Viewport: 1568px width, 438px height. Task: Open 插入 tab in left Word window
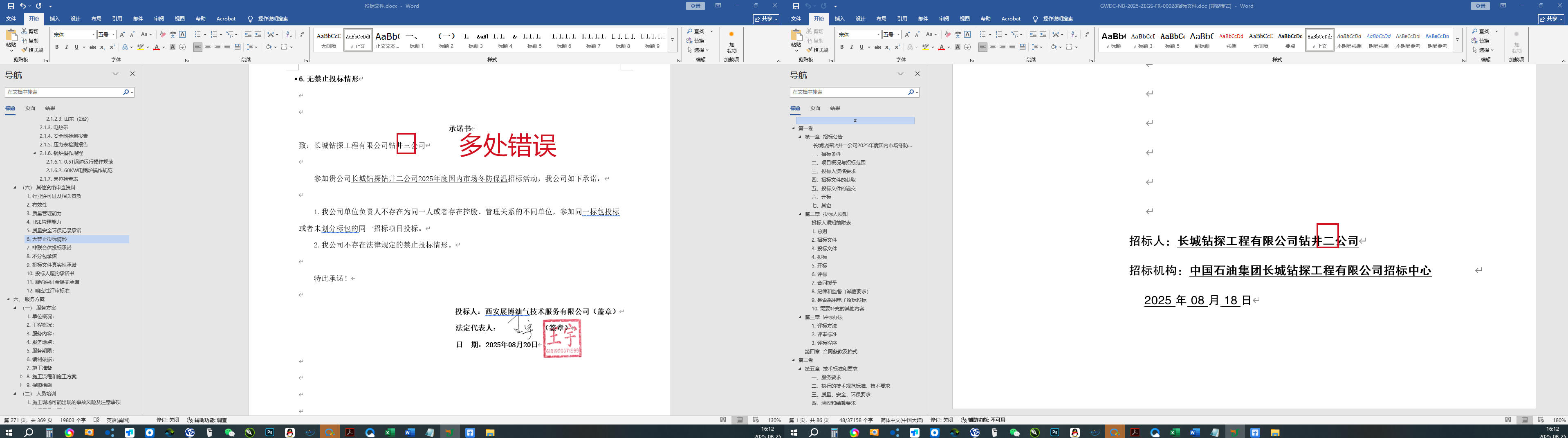pyautogui.click(x=55, y=19)
